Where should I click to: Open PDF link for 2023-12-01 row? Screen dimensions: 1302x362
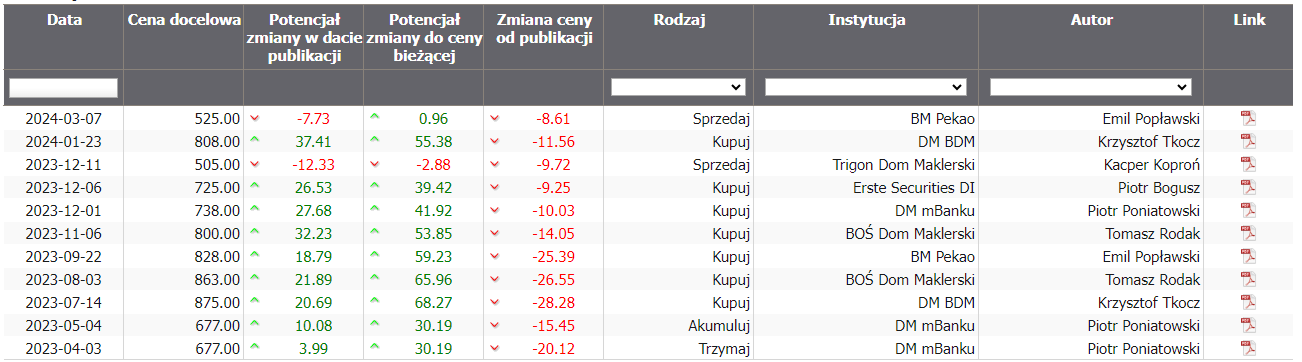(1248, 210)
